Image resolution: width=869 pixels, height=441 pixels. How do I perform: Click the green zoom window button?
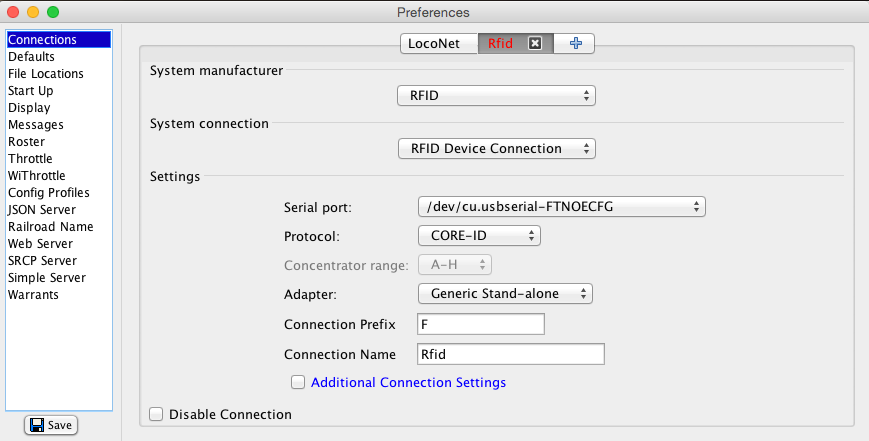tap(52, 12)
